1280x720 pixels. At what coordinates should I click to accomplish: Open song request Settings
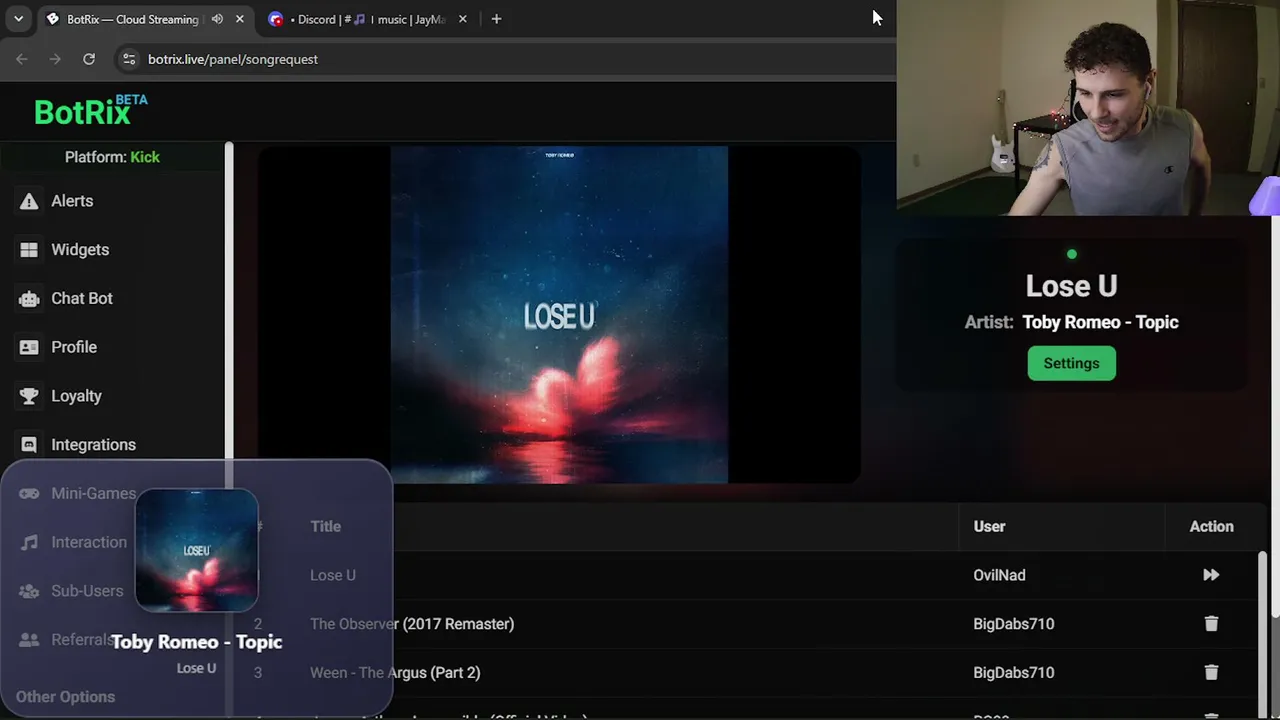pyautogui.click(x=1071, y=363)
